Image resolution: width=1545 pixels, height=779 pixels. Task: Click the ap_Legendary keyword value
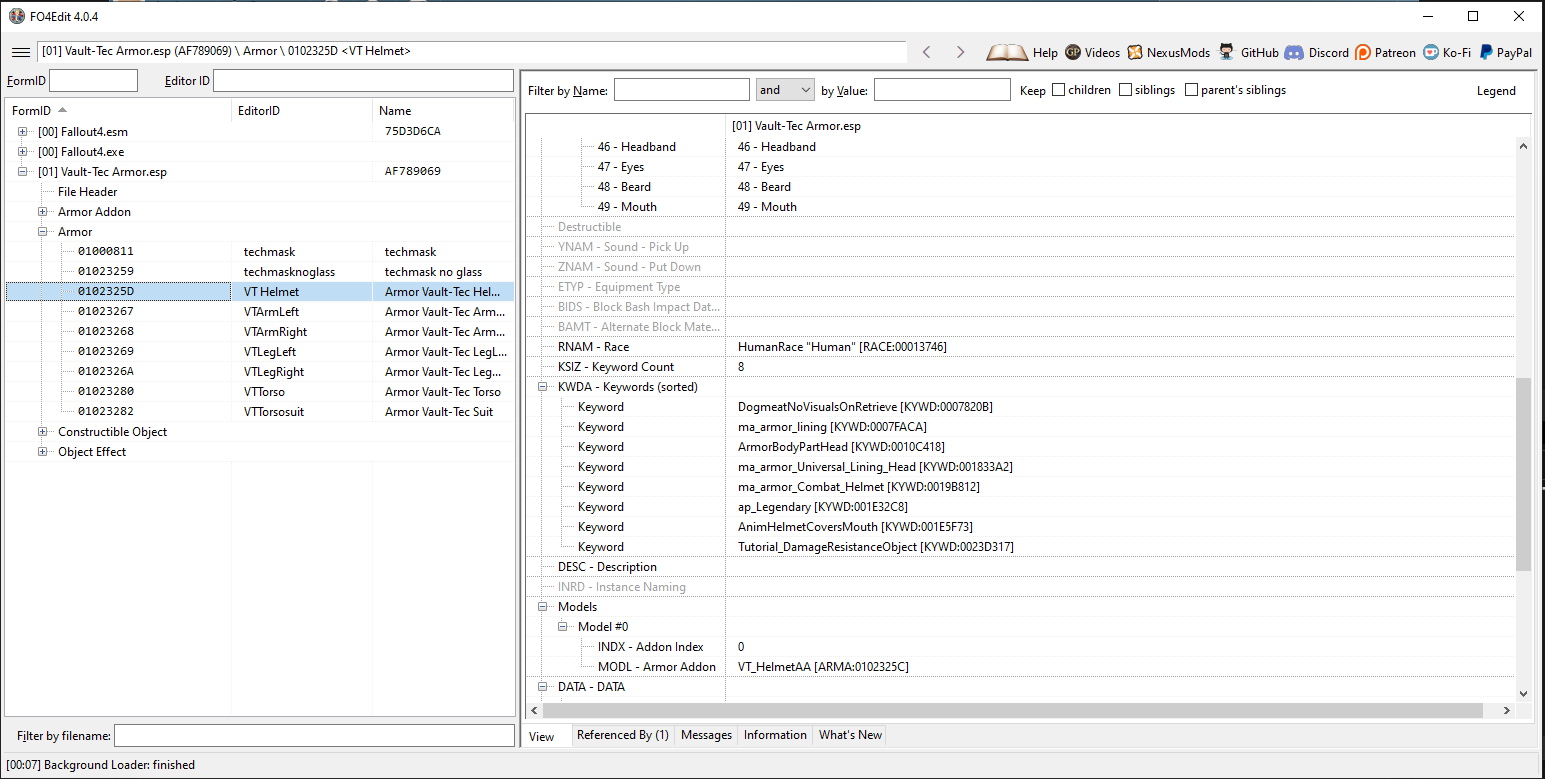(822, 507)
